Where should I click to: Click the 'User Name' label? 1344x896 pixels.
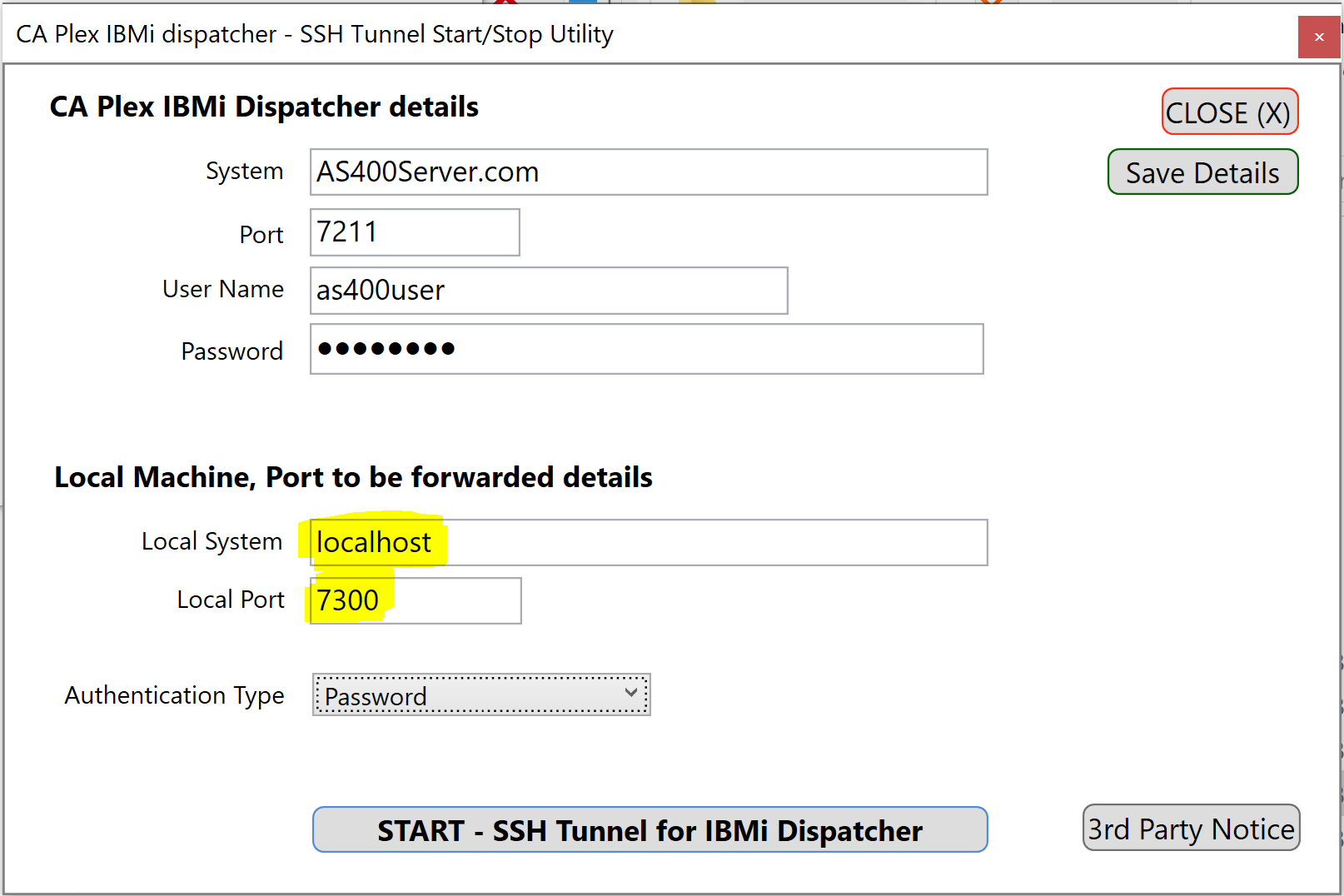[x=223, y=289]
